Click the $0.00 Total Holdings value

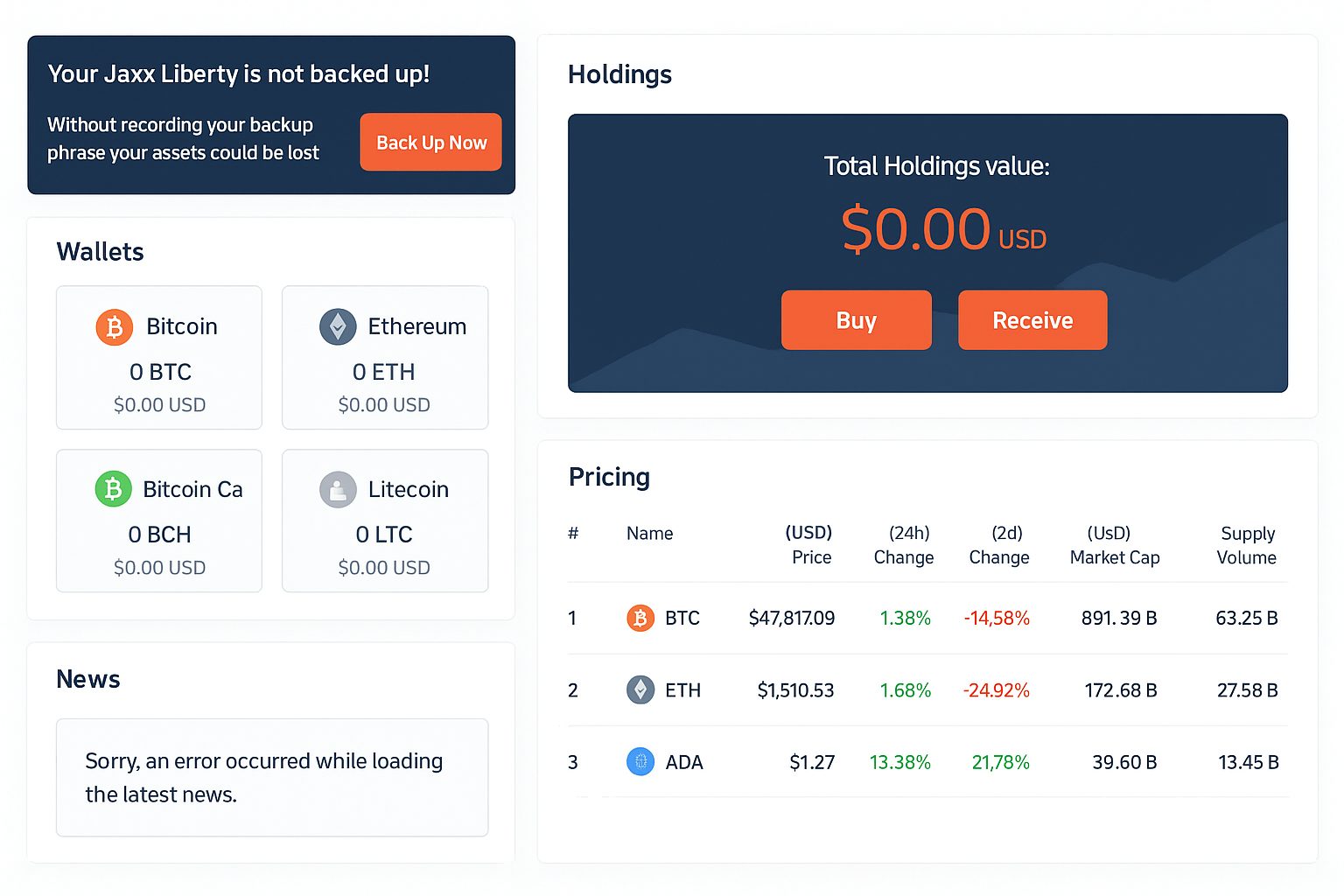tap(915, 230)
